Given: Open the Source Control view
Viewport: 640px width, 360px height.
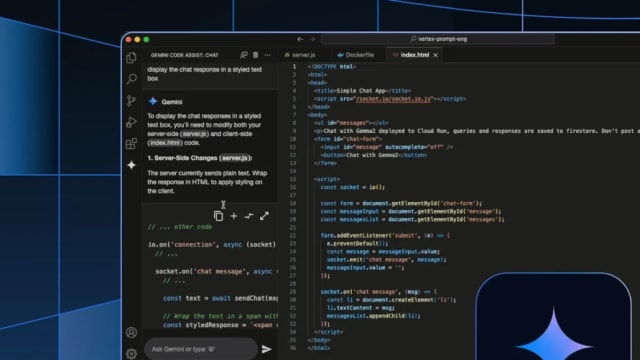Looking at the screenshot, I should [131, 100].
